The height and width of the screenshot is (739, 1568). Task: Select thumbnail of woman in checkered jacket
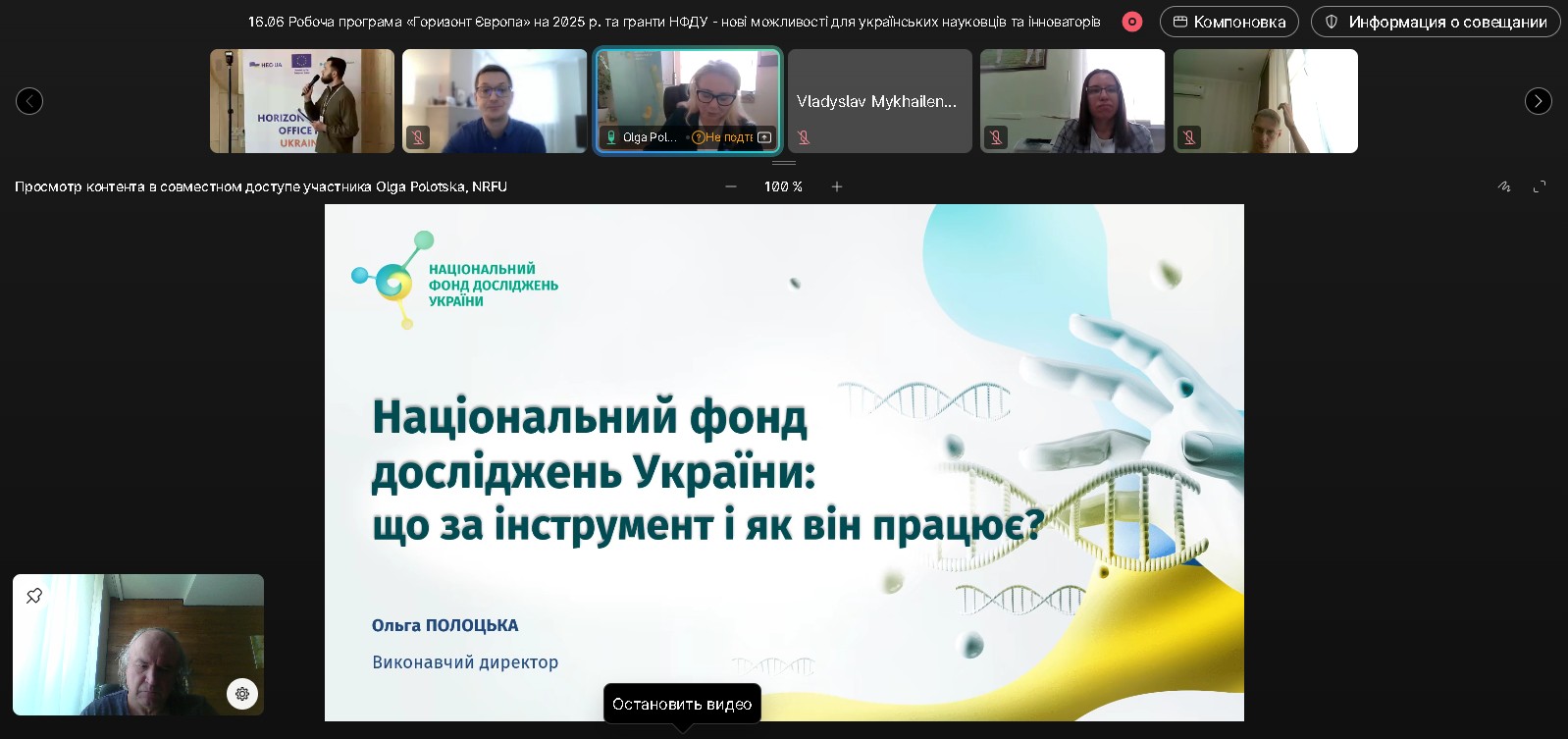point(1072,101)
